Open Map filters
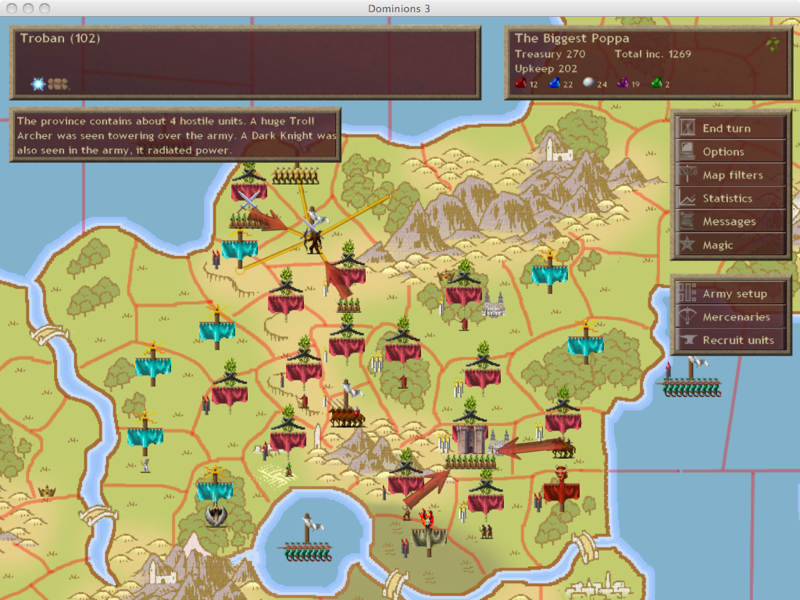The height and width of the screenshot is (600, 800). 730,174
